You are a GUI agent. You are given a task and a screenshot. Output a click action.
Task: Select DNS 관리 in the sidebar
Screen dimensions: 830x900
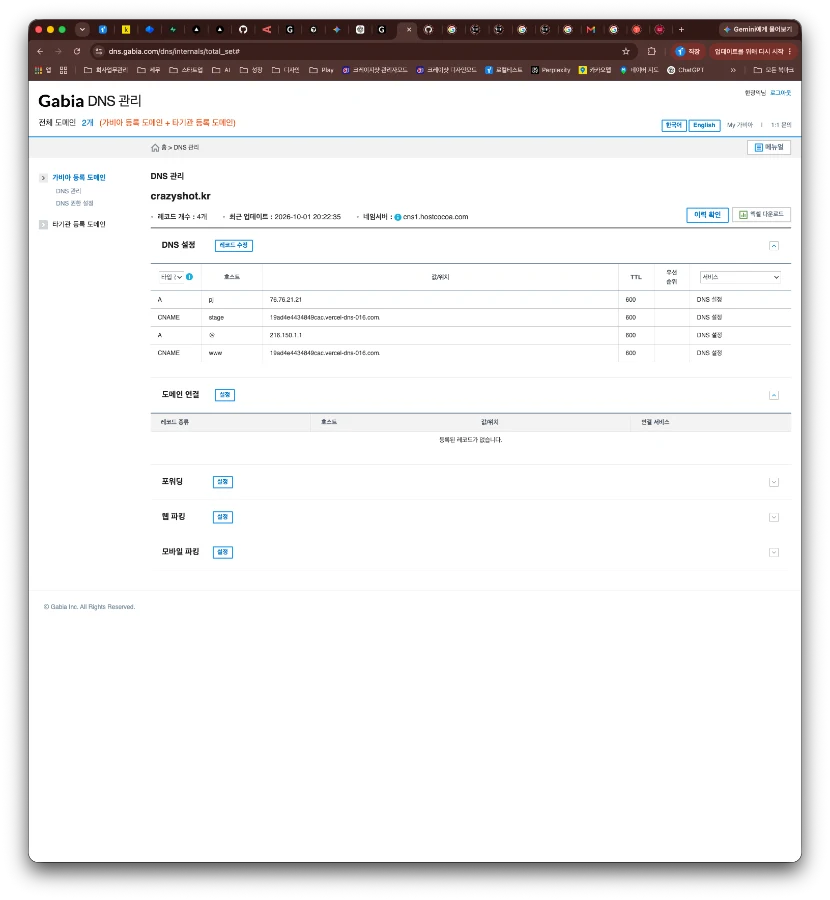click(x=68, y=191)
